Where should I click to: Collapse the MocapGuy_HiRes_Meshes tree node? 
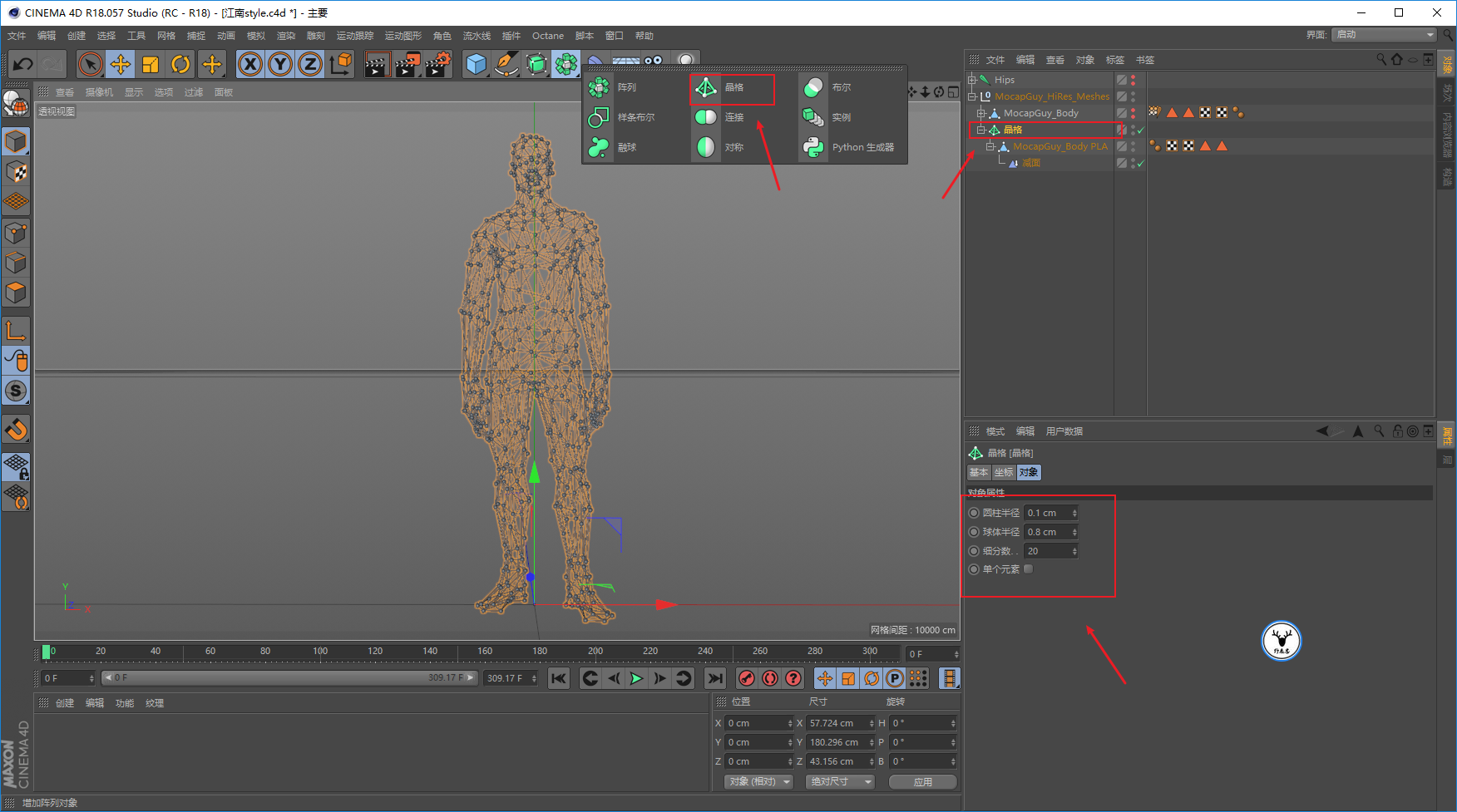971,96
